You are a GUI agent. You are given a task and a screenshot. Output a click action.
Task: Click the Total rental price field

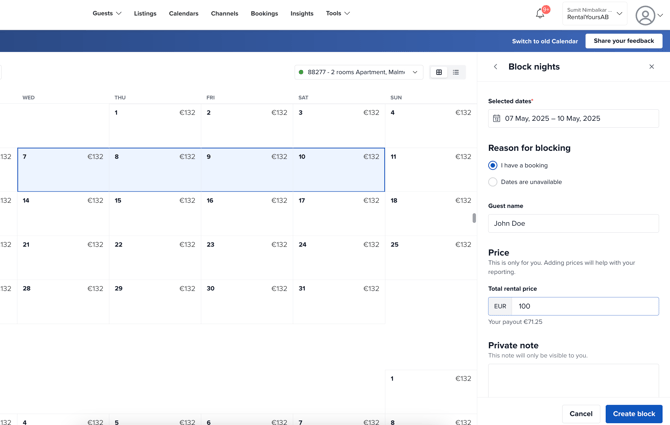(x=585, y=306)
